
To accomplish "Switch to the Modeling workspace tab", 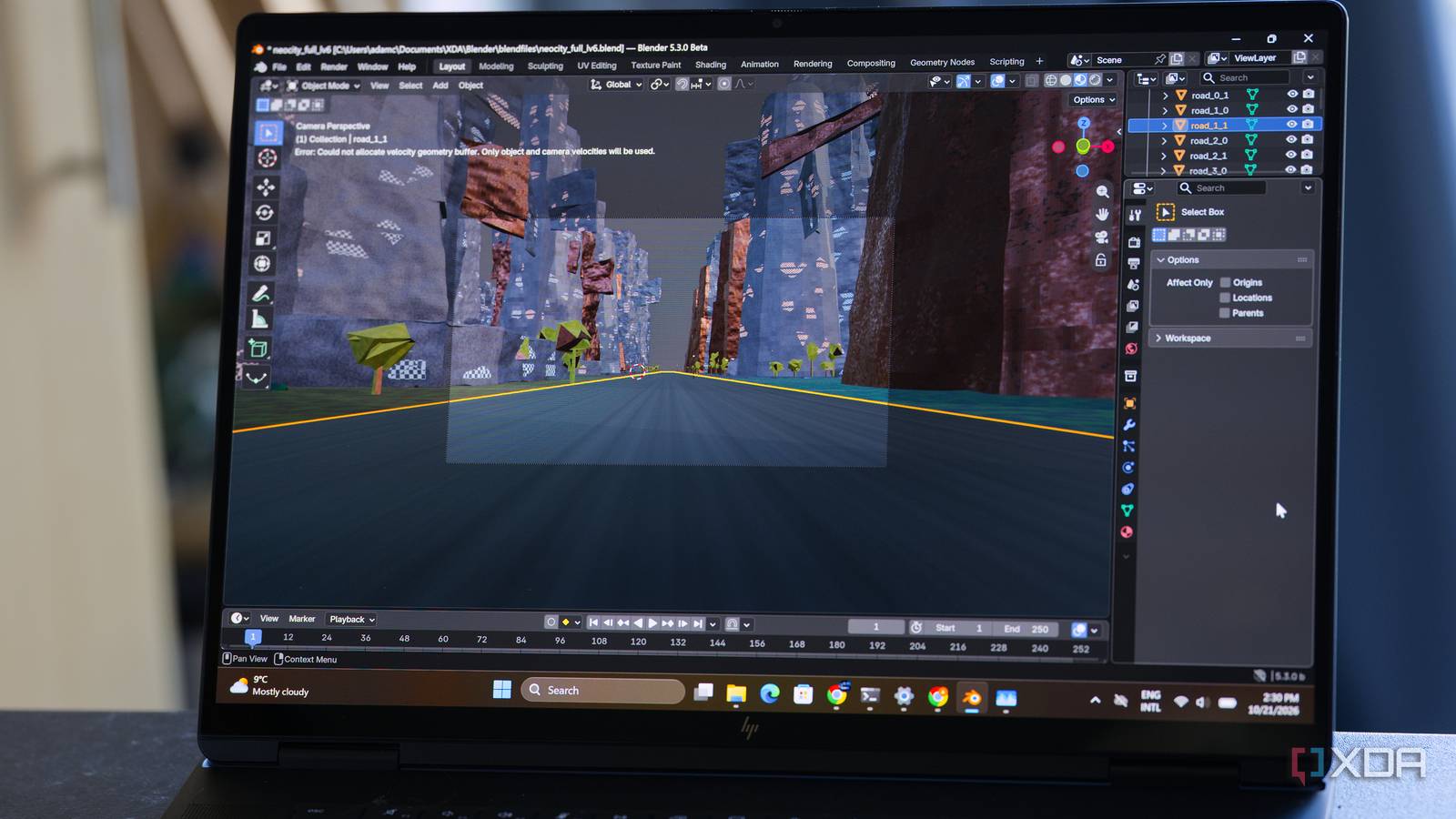I will [496, 66].
